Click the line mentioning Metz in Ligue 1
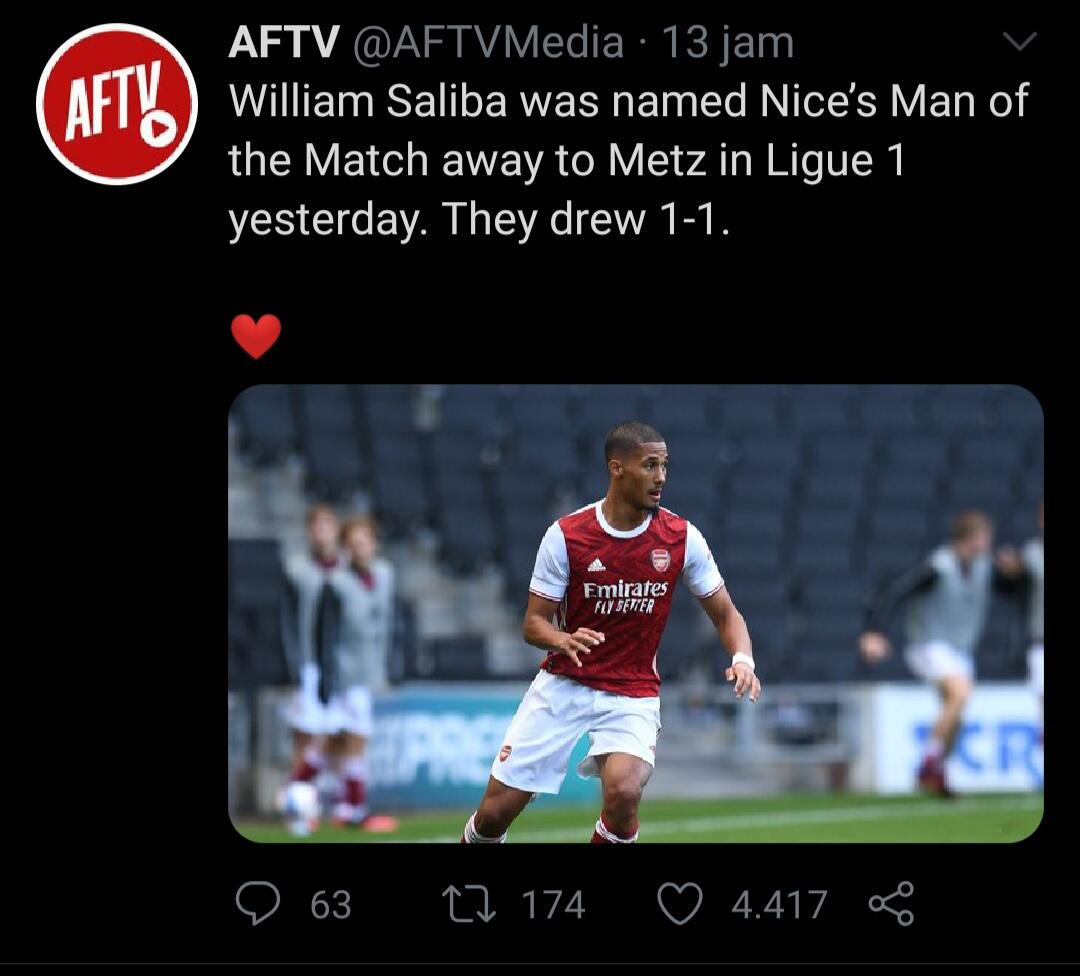This screenshot has width=1080, height=976. point(566,160)
